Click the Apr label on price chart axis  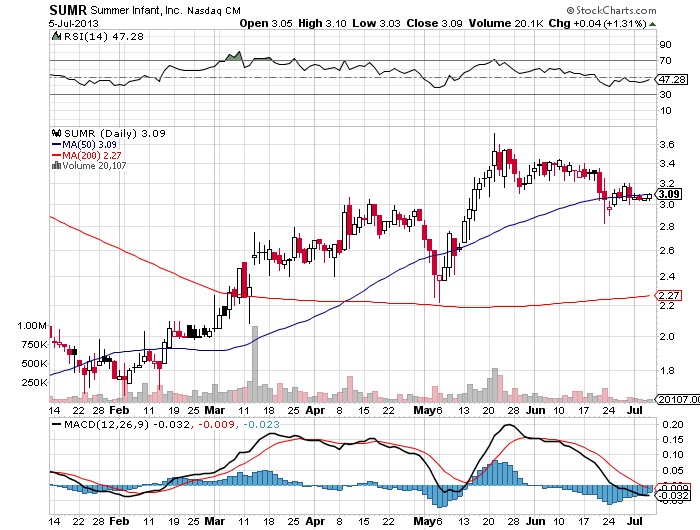315,410
